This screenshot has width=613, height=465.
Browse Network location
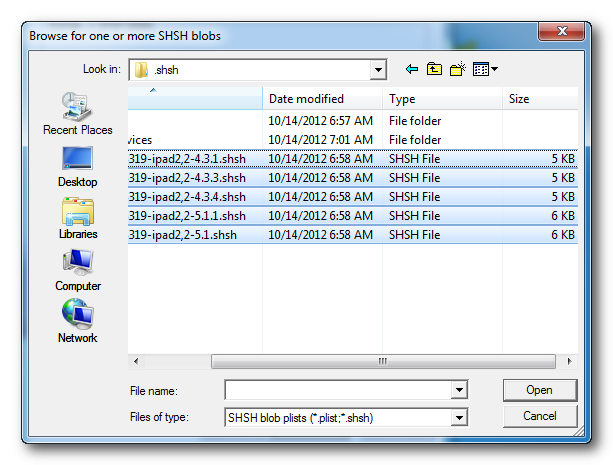pyautogui.click(x=77, y=321)
